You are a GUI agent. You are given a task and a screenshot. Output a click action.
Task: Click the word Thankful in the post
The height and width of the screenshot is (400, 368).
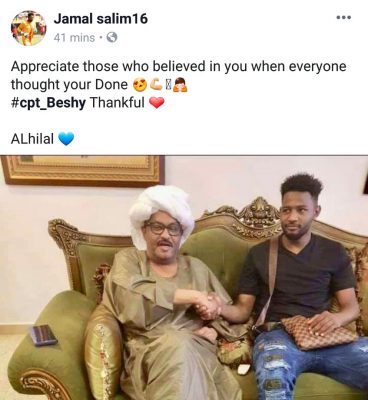point(117,103)
